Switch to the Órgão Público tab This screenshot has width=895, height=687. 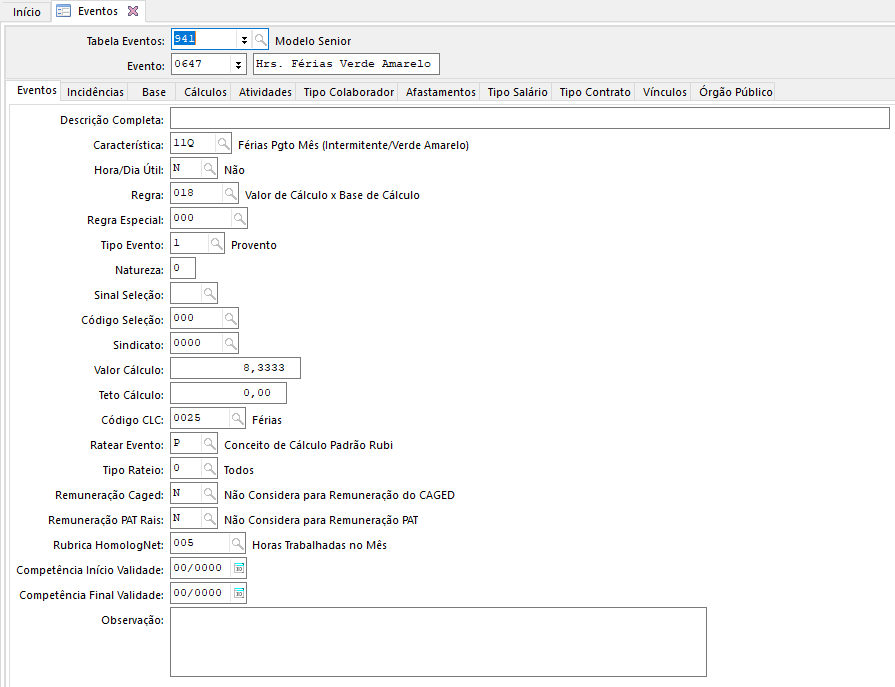tap(736, 92)
